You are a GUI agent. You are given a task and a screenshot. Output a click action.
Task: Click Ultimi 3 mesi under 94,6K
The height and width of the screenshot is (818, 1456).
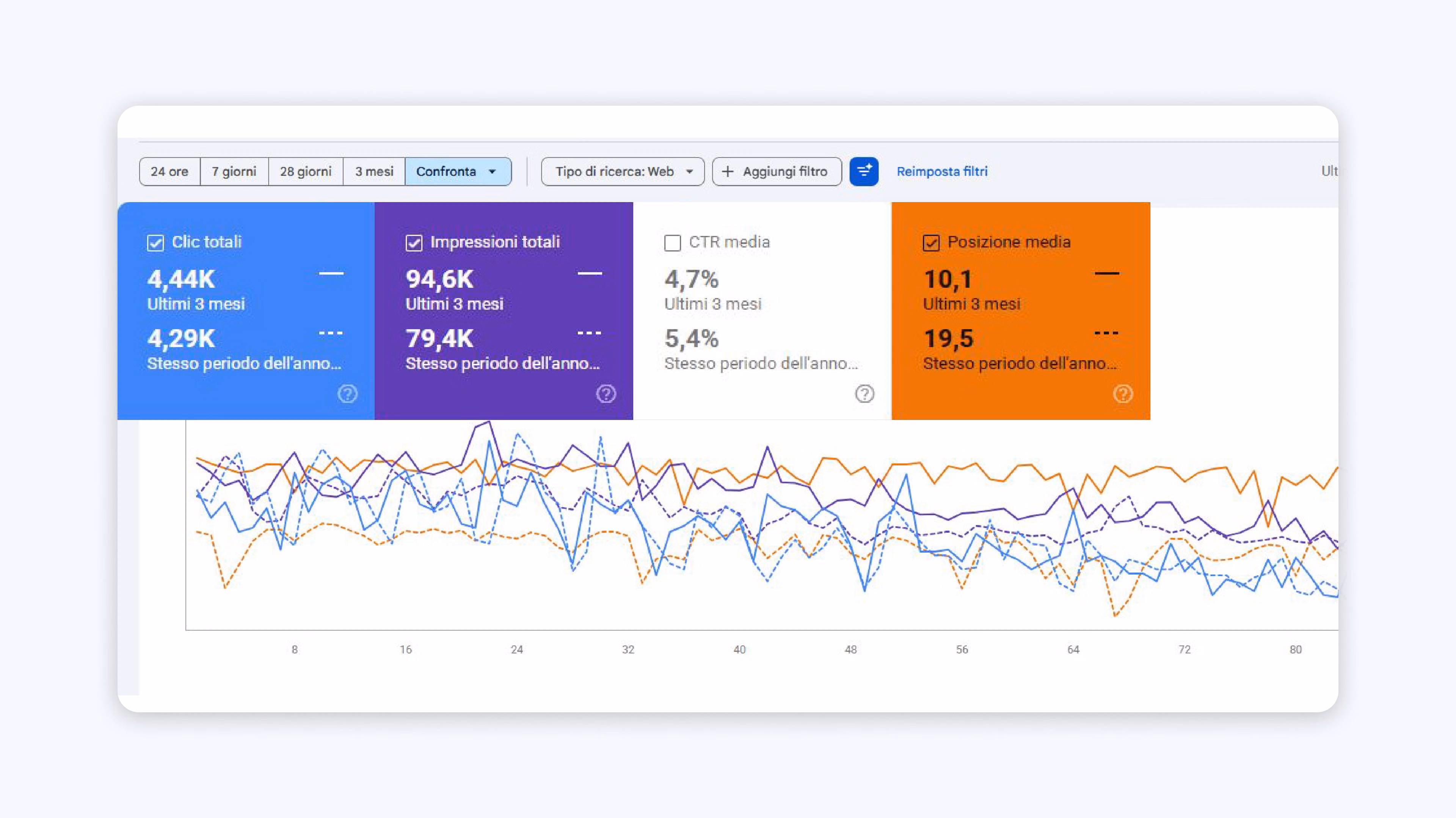tap(455, 304)
